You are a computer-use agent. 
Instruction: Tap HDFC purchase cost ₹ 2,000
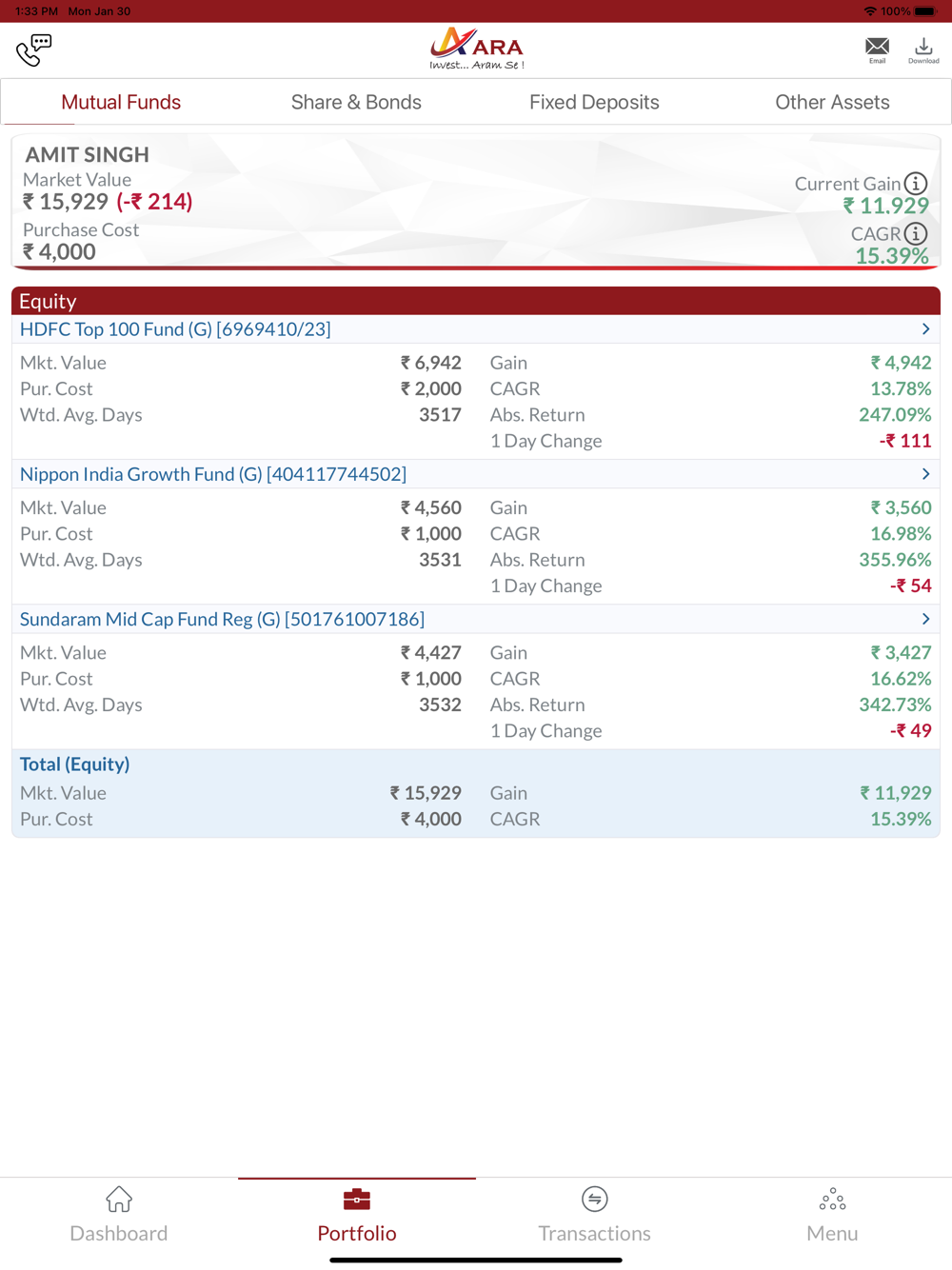[x=430, y=388]
